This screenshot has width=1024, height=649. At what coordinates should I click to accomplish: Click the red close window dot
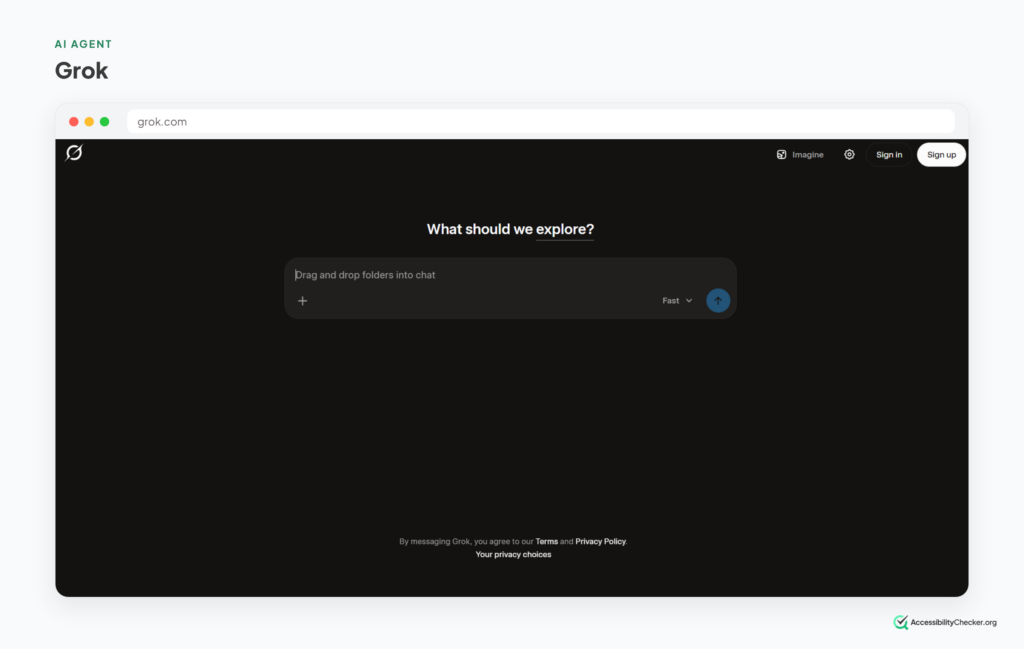pos(74,121)
